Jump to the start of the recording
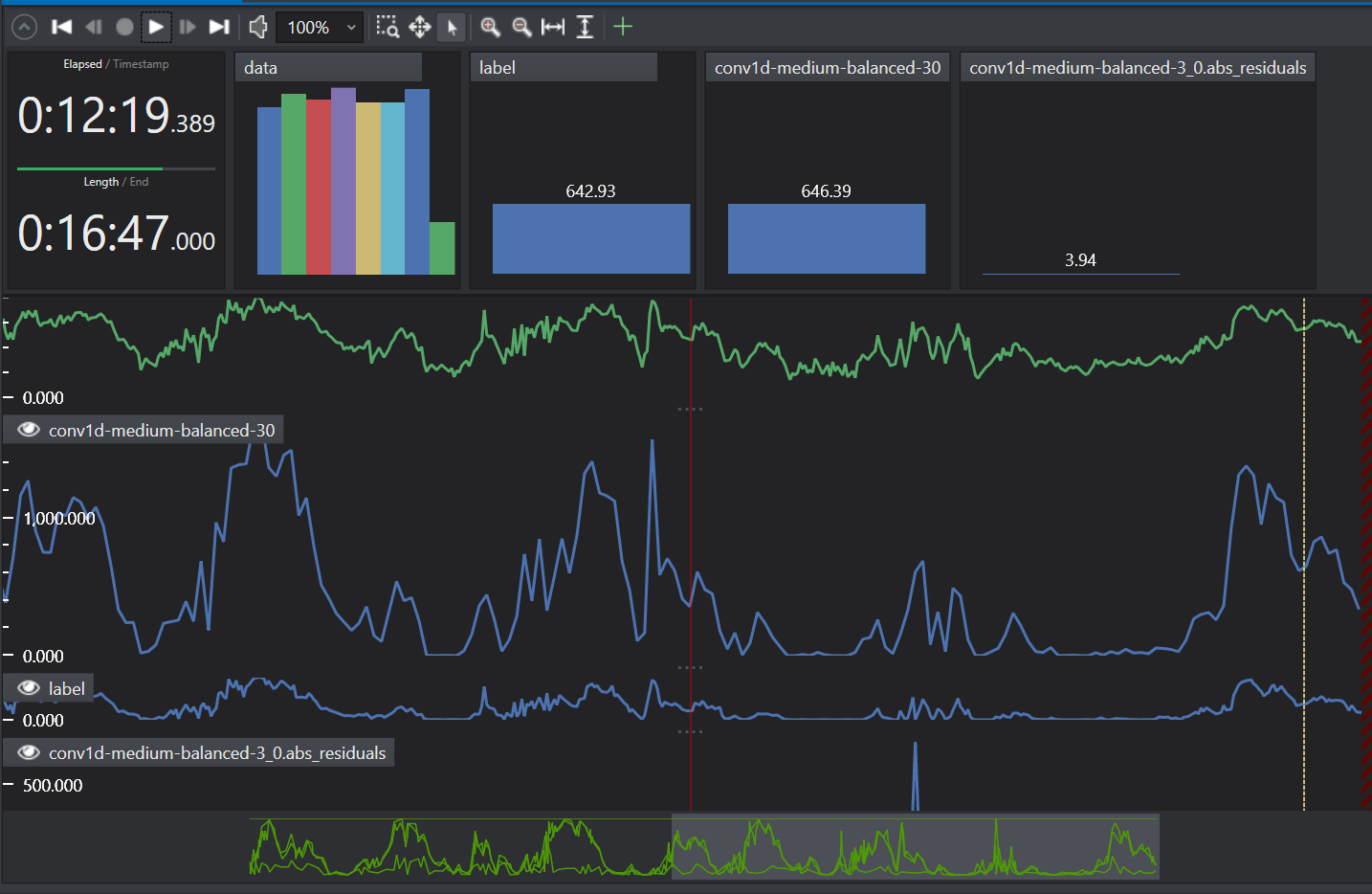Screen dimensions: 1372x894 62,27
